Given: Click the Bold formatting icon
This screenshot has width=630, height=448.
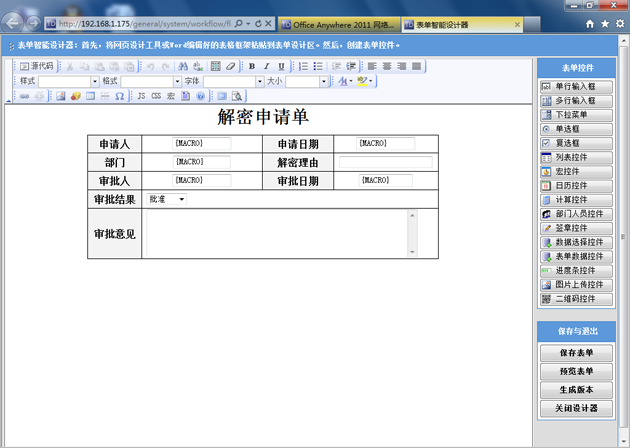Looking at the screenshot, I should [x=252, y=66].
